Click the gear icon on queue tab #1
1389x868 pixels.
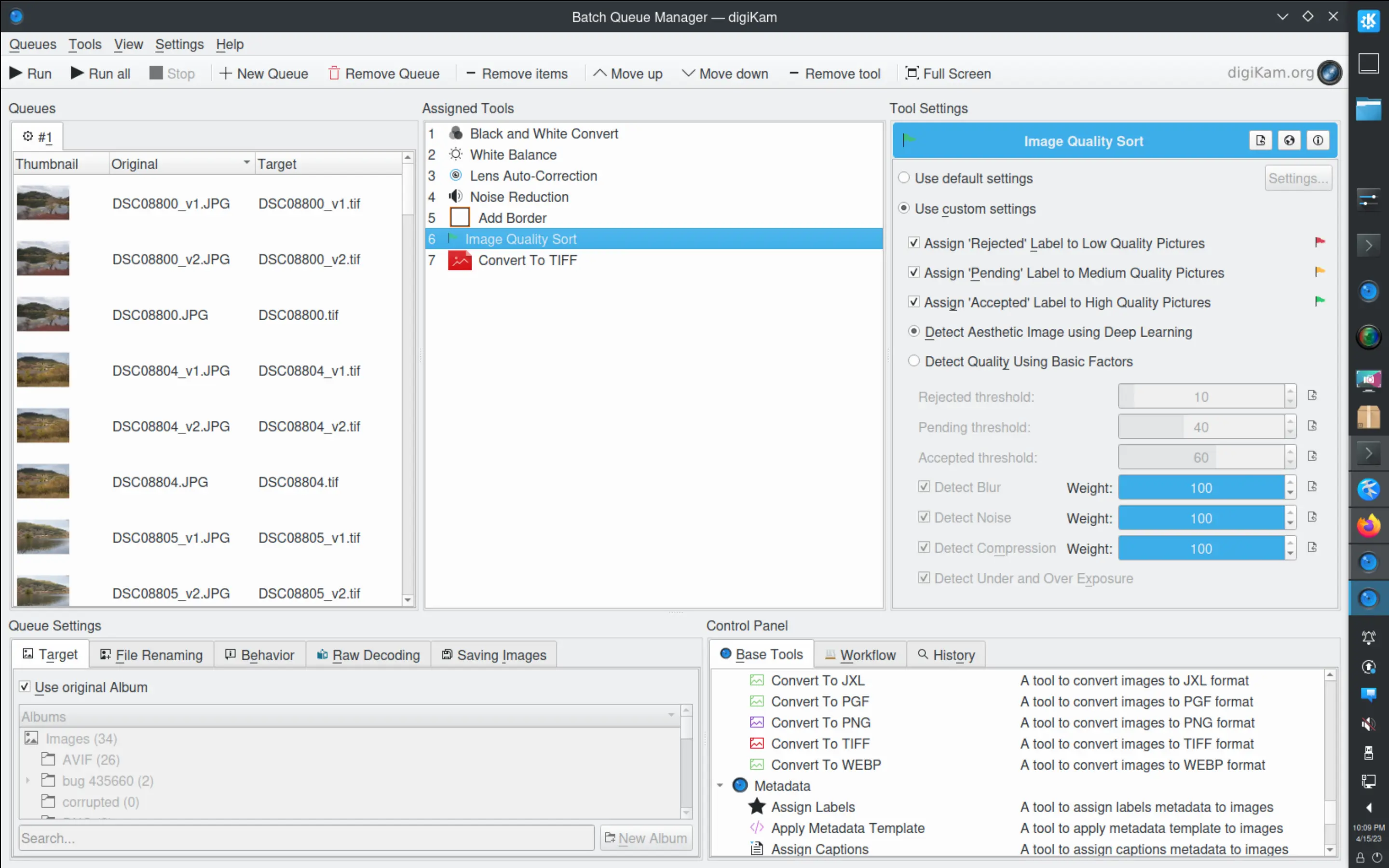(x=27, y=136)
